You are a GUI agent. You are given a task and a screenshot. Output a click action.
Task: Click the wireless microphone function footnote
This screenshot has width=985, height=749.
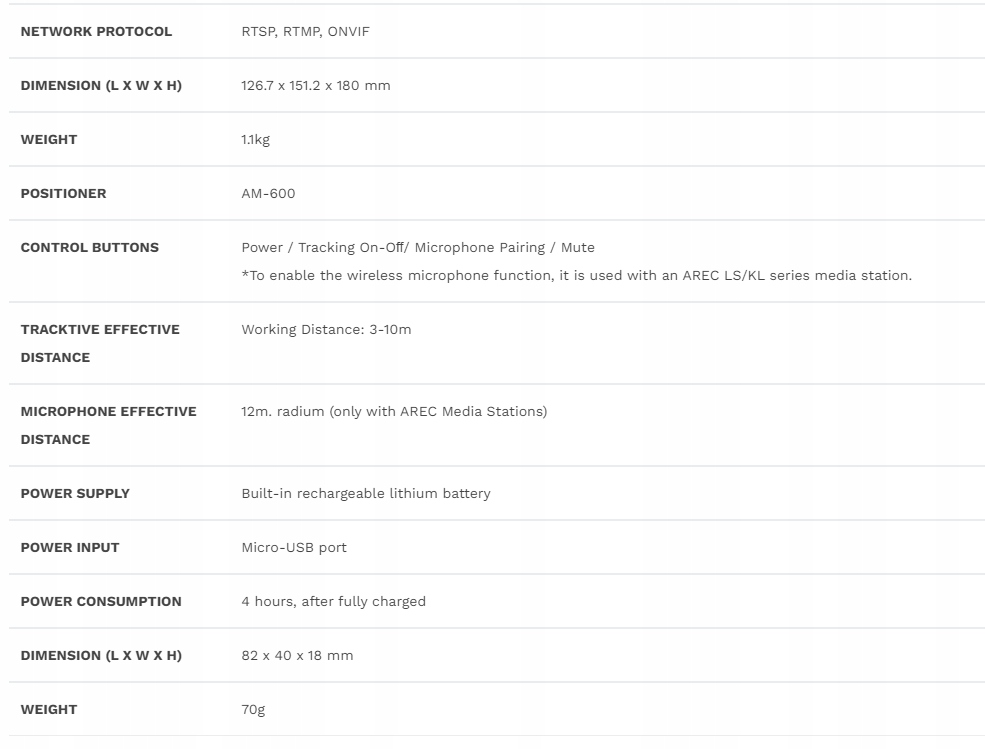coord(576,275)
